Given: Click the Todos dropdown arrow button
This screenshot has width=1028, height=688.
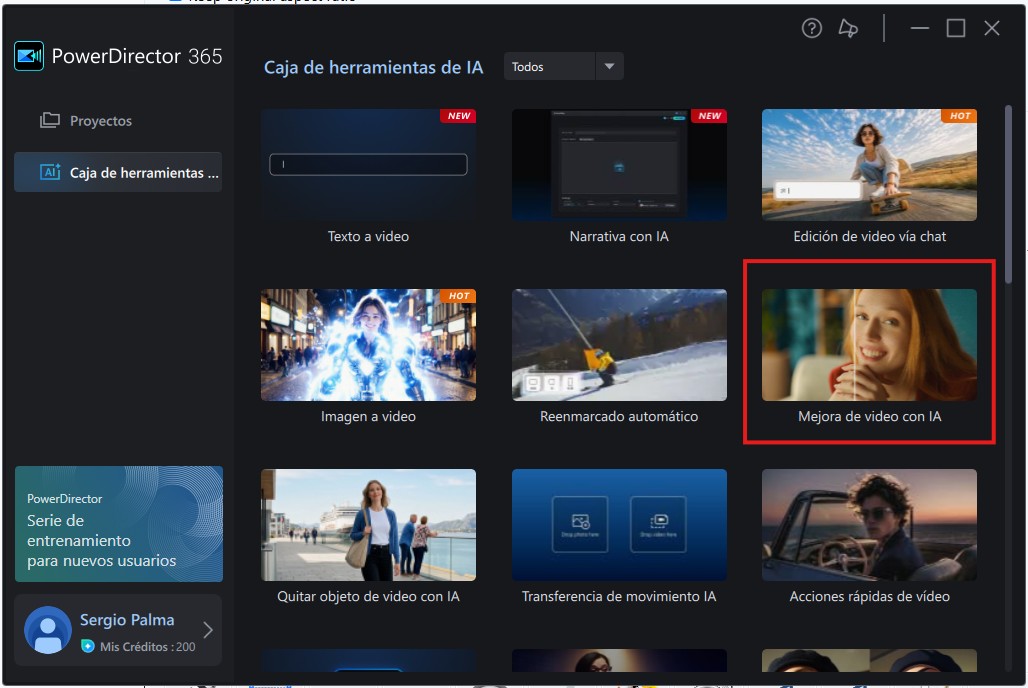Looking at the screenshot, I should 609,66.
